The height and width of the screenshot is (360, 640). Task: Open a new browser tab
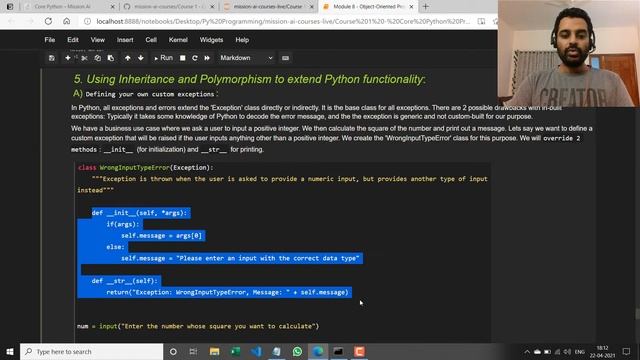pyautogui.click(x=426, y=7)
